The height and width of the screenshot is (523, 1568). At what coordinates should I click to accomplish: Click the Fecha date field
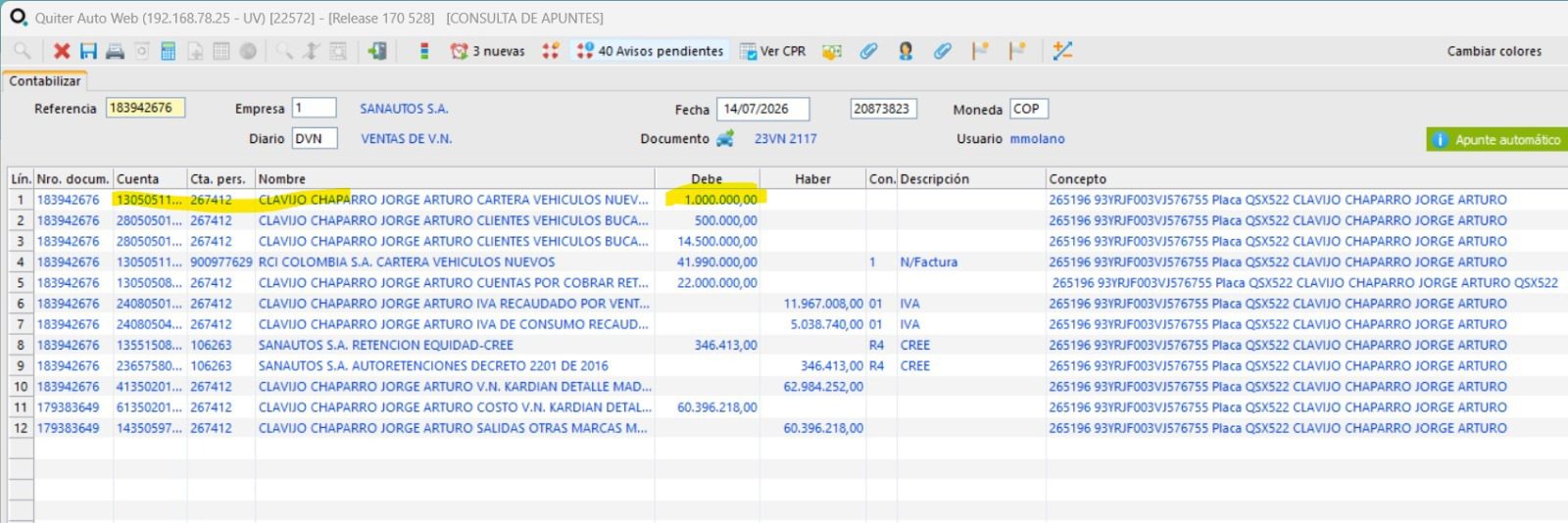pyautogui.click(x=763, y=109)
